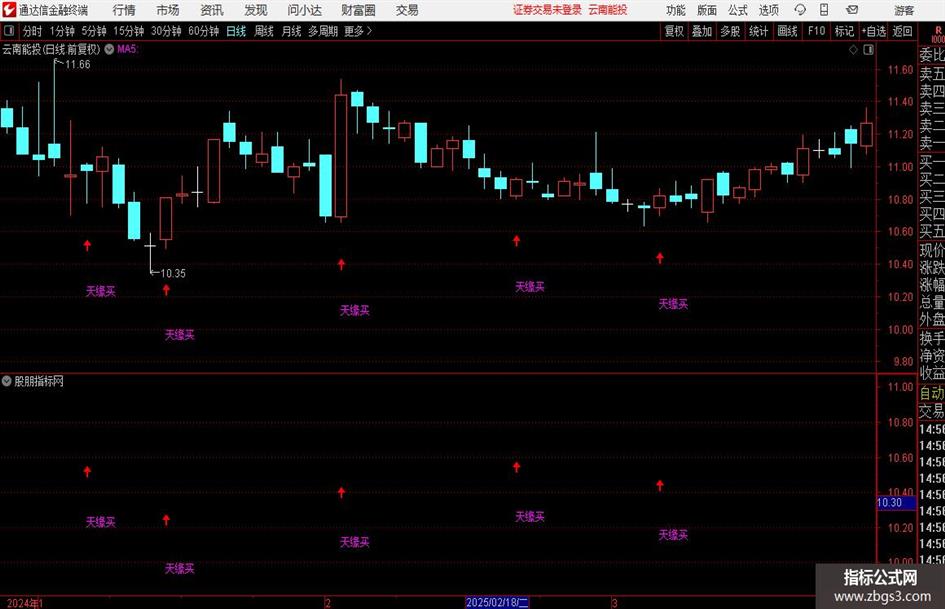The height and width of the screenshot is (609, 945).
Task: Click the 游客 guest account label
Action: point(904,10)
